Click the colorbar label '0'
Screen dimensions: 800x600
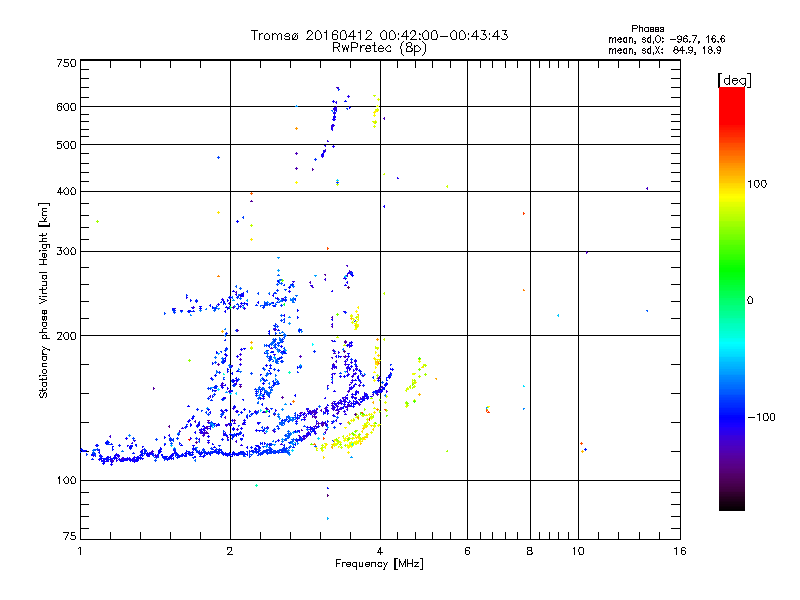click(750, 301)
